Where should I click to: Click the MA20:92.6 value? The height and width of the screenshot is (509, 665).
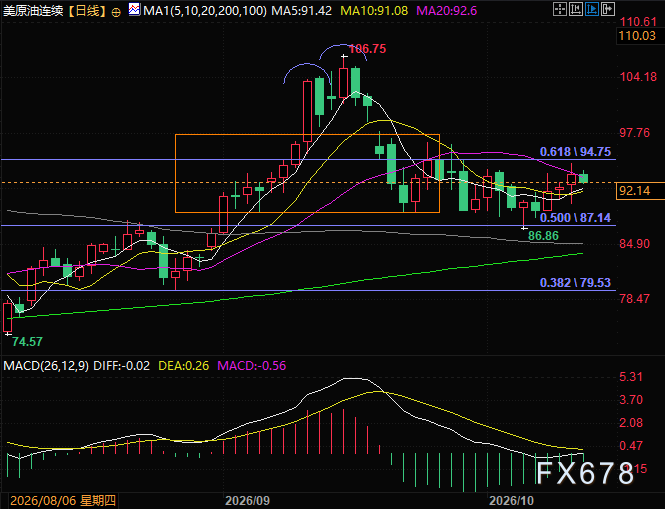447,11
